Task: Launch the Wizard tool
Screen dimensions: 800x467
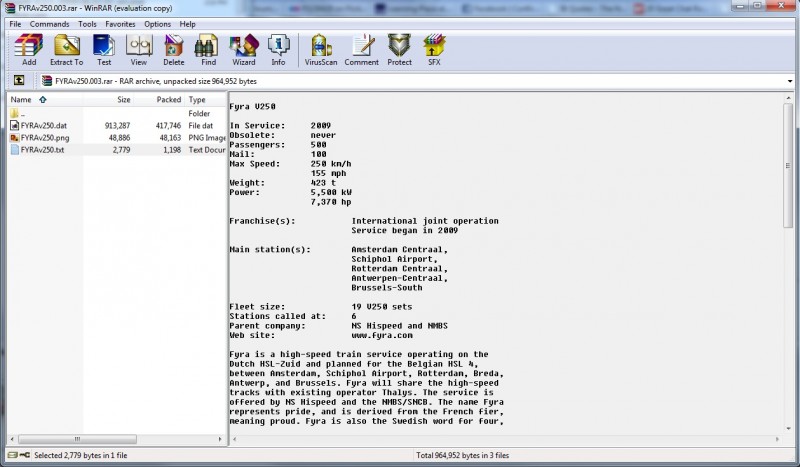Action: tap(244, 46)
